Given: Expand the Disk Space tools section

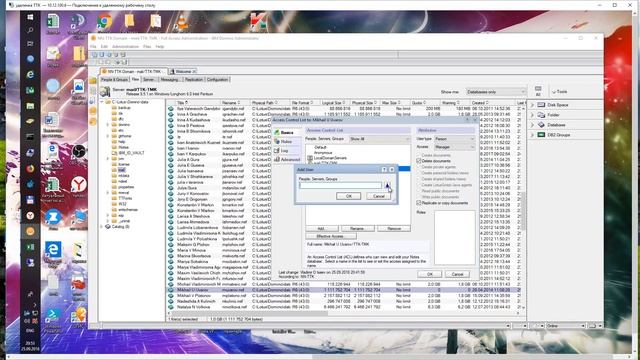Looking at the screenshot, I should [532, 105].
